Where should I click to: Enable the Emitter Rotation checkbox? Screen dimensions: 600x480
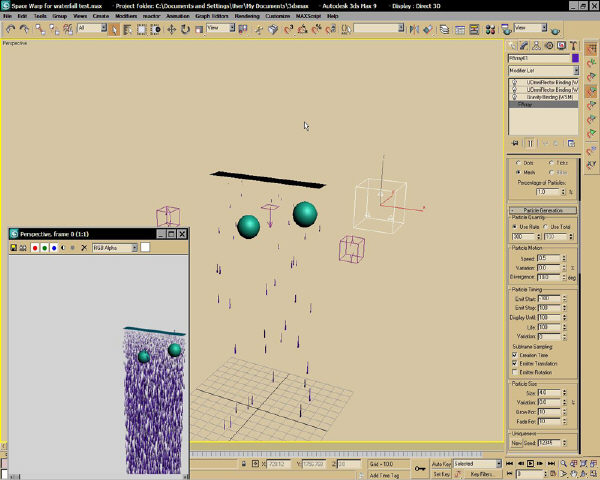(515, 372)
